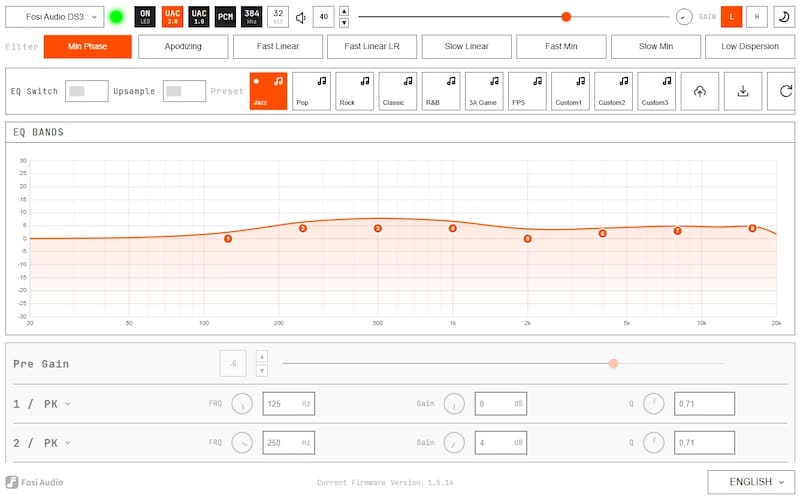
Task: Toggle the Upsample switch
Action: (185, 91)
